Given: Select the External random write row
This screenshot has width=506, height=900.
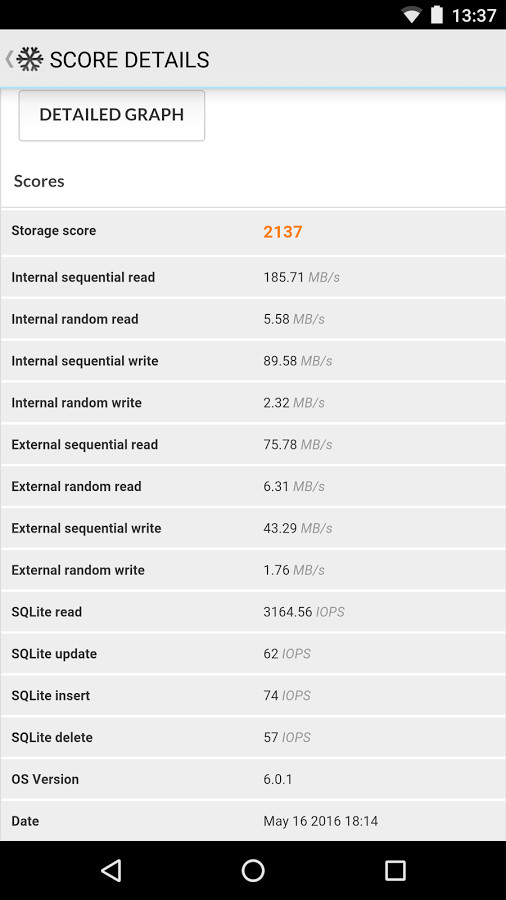Looking at the screenshot, I should point(253,570).
